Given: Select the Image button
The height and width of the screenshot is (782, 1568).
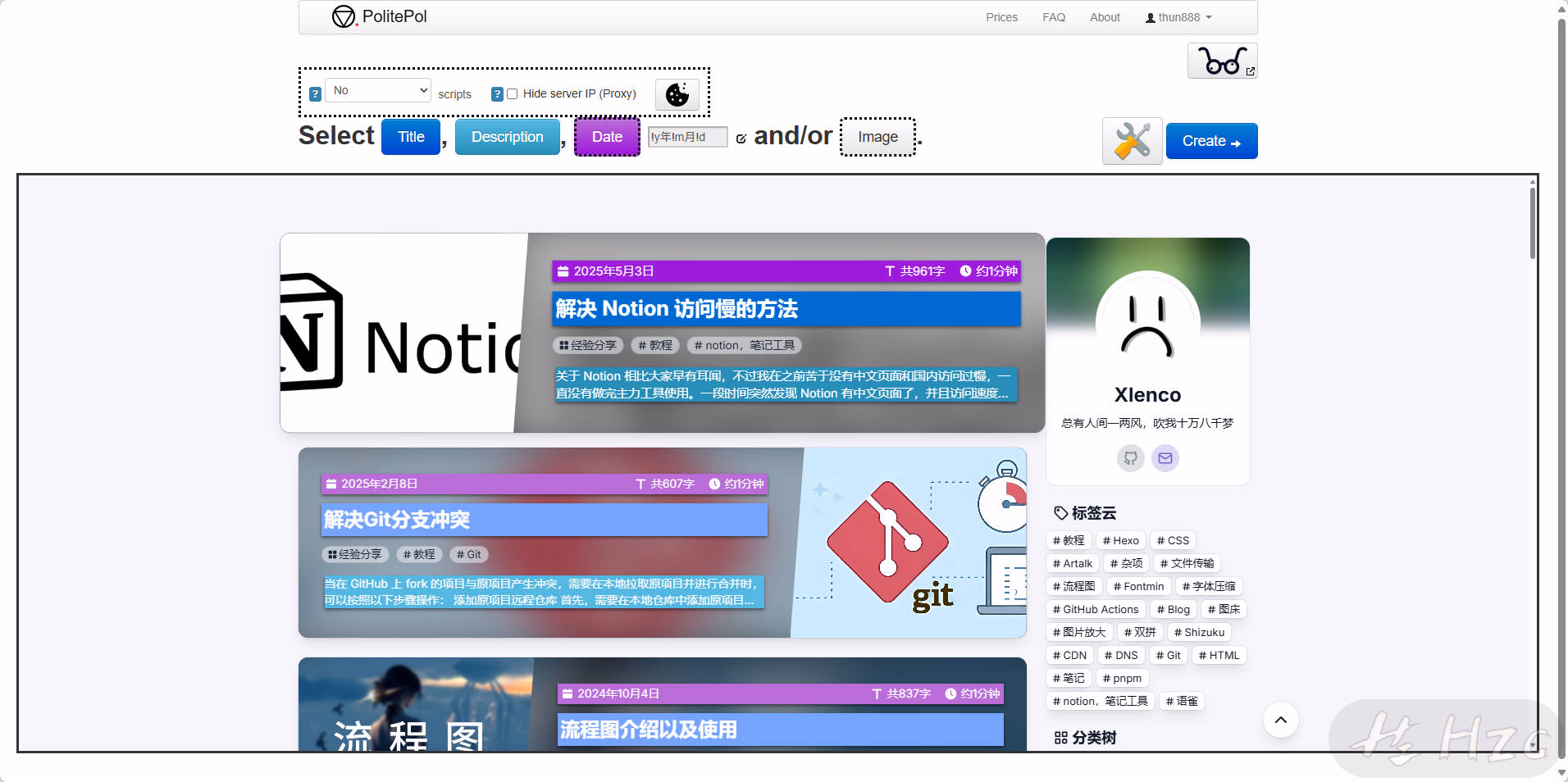Looking at the screenshot, I should click(877, 137).
